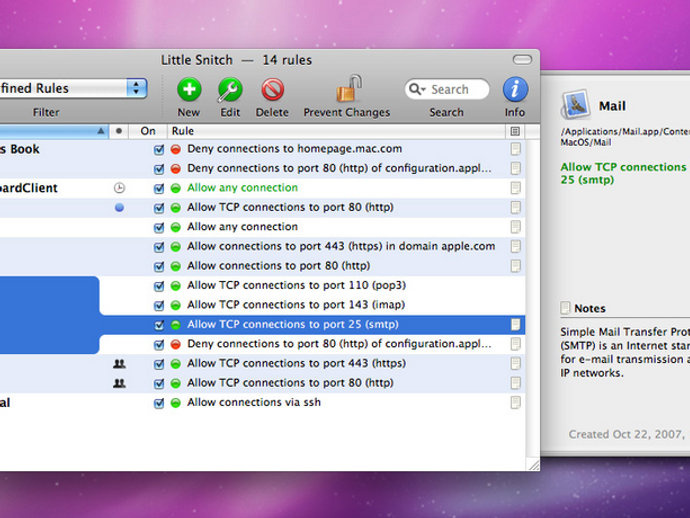The height and width of the screenshot is (518, 690).
Task: Click green allow icon of smtp rule
Action: tap(176, 325)
